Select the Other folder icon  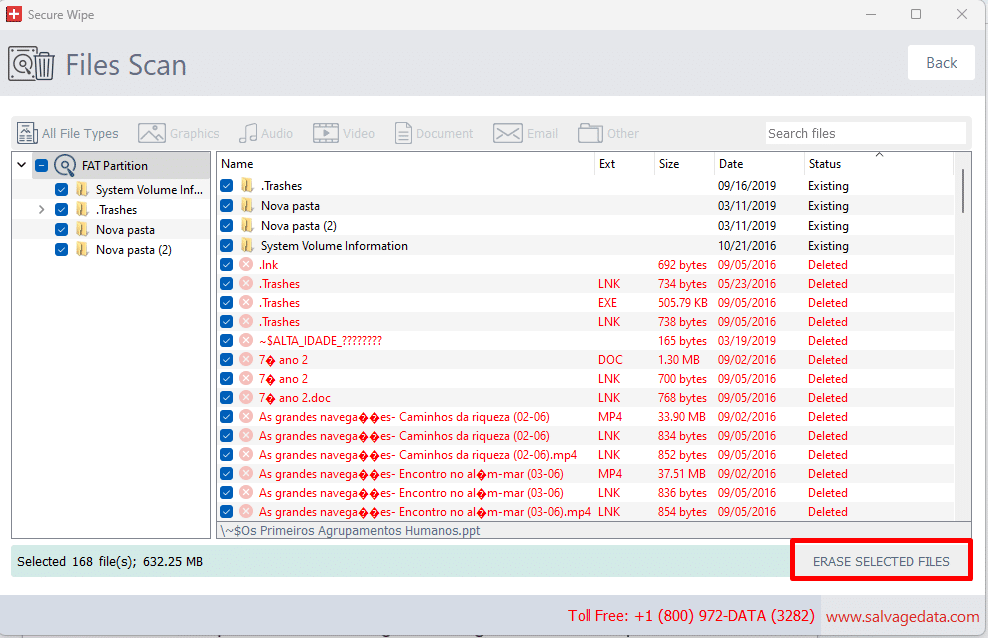[590, 133]
